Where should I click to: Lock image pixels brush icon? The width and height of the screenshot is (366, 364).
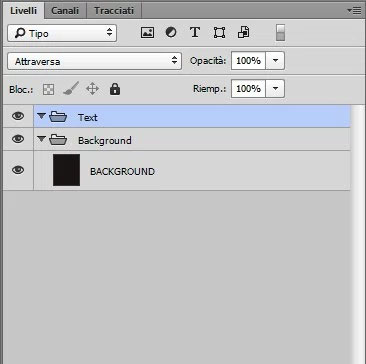click(71, 89)
